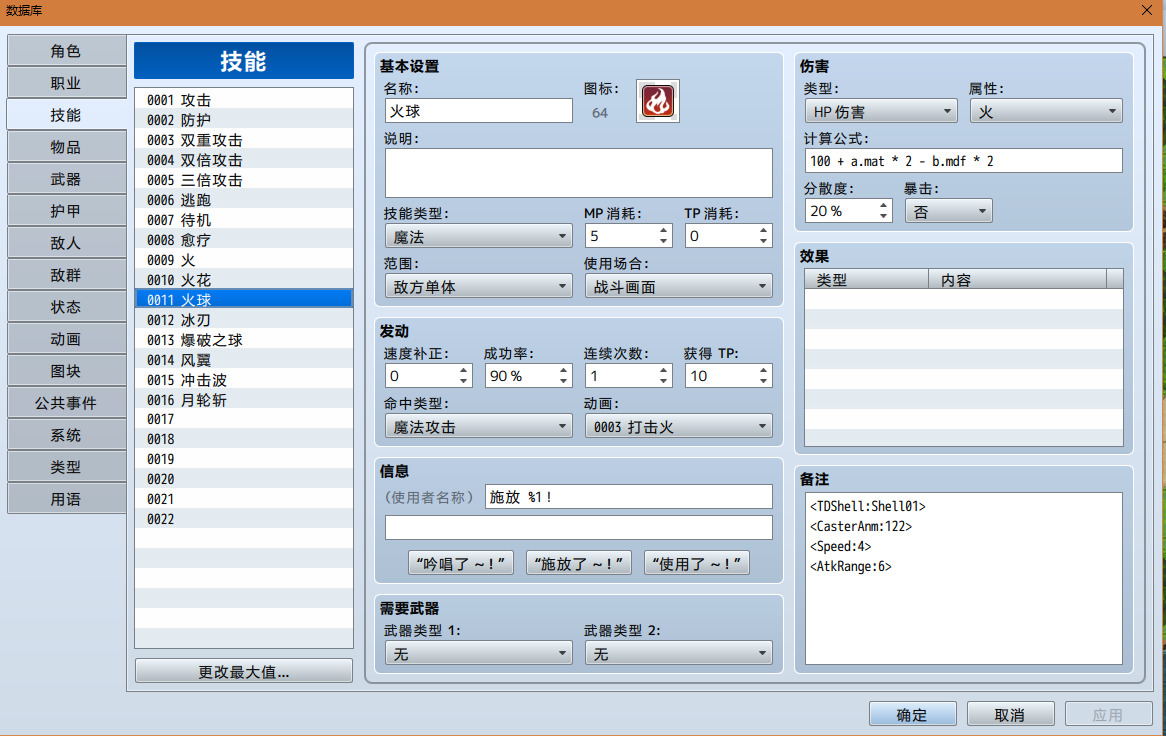Expand the 动画 dropdown showing 0003 打击火
The width and height of the screenshot is (1166, 736).
pos(678,426)
